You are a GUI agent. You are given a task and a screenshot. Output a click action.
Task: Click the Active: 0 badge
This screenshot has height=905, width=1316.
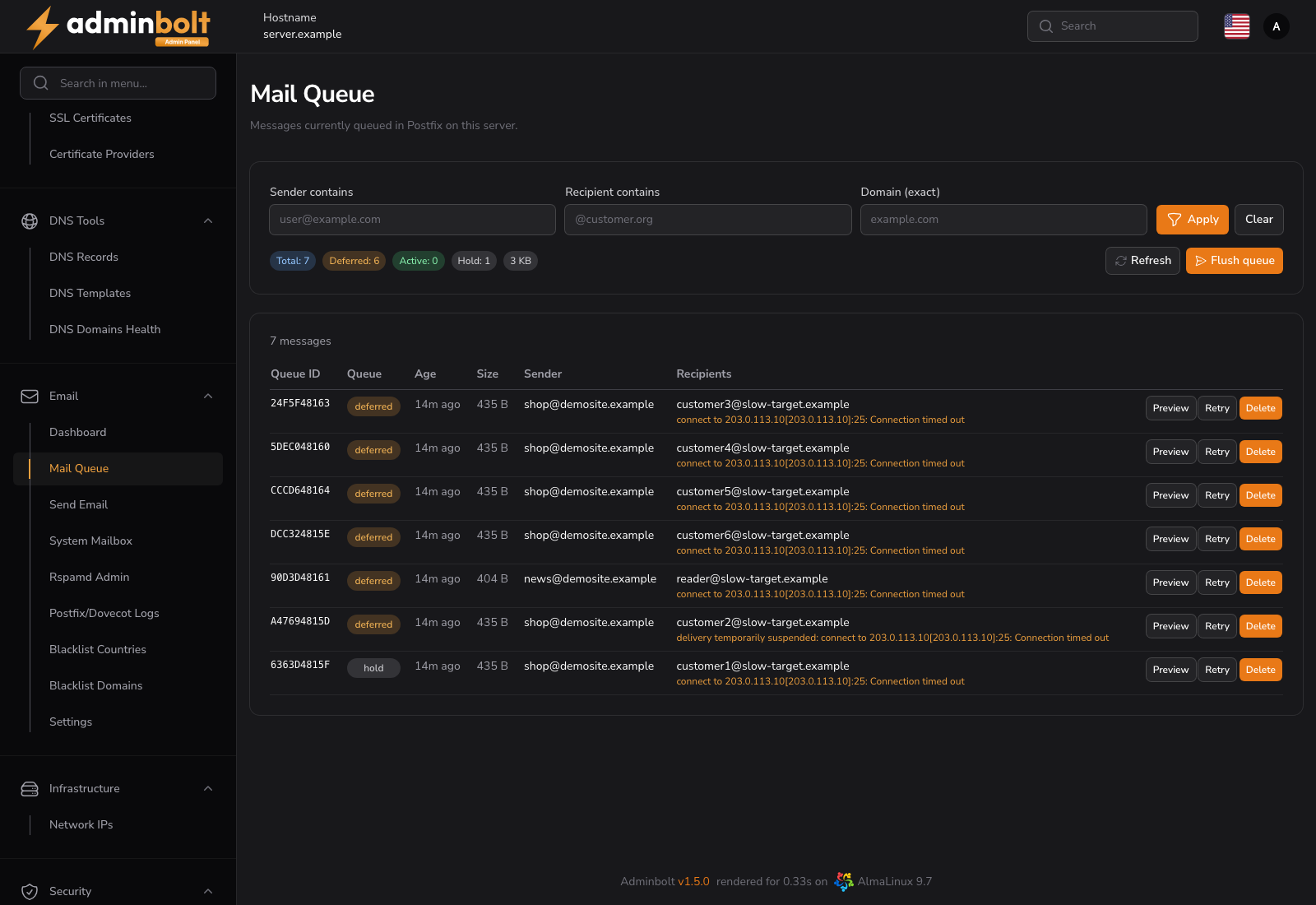click(x=419, y=261)
